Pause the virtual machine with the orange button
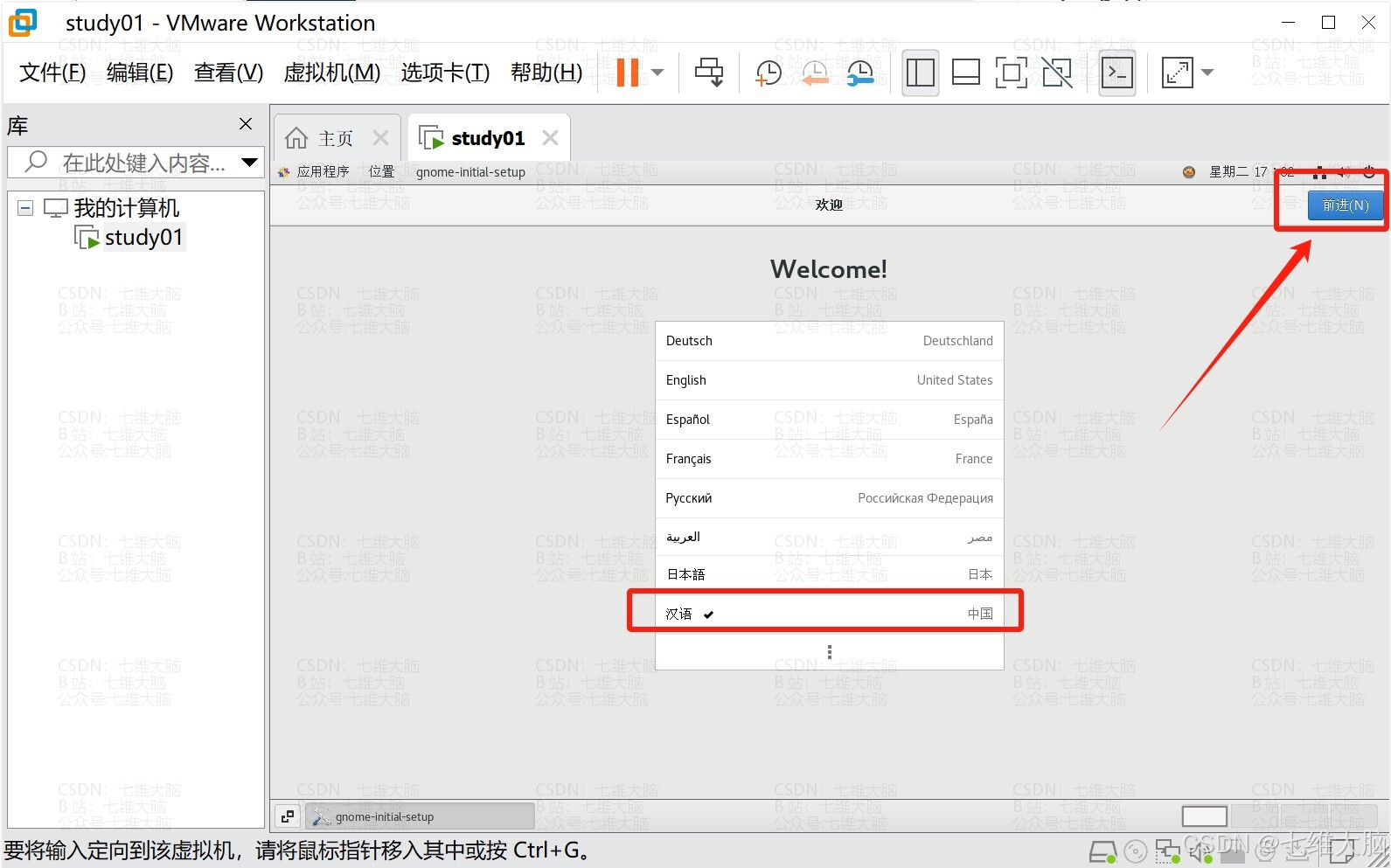Viewport: 1391px width, 868px height. (628, 72)
